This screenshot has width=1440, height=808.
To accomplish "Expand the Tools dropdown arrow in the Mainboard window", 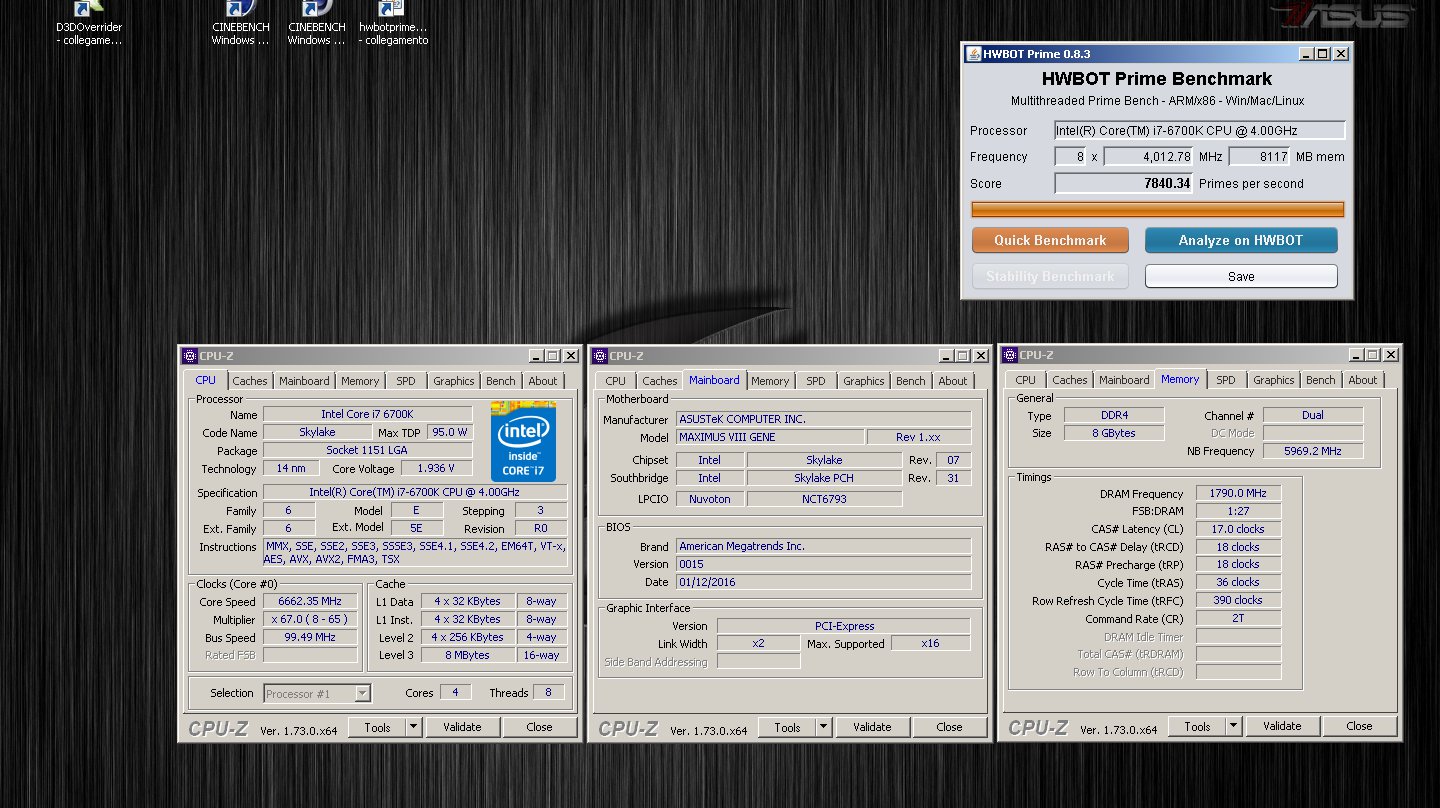I will tap(824, 727).
